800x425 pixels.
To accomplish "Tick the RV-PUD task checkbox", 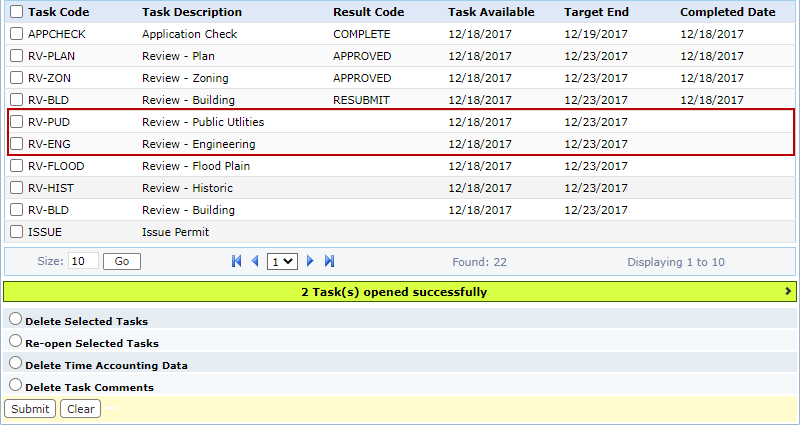I will point(16,122).
